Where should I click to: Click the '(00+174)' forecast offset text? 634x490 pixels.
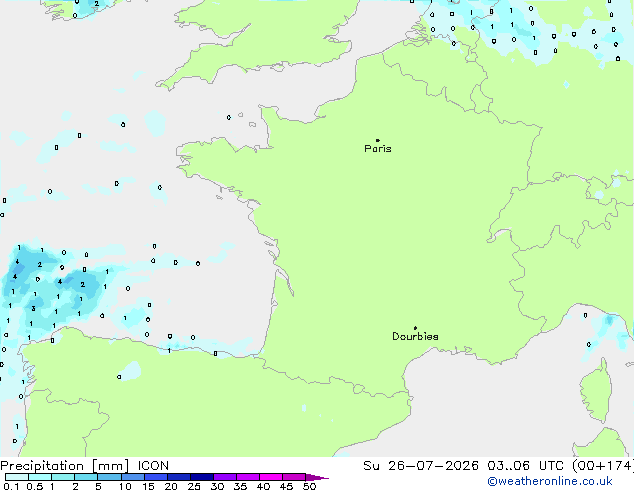[602, 466]
